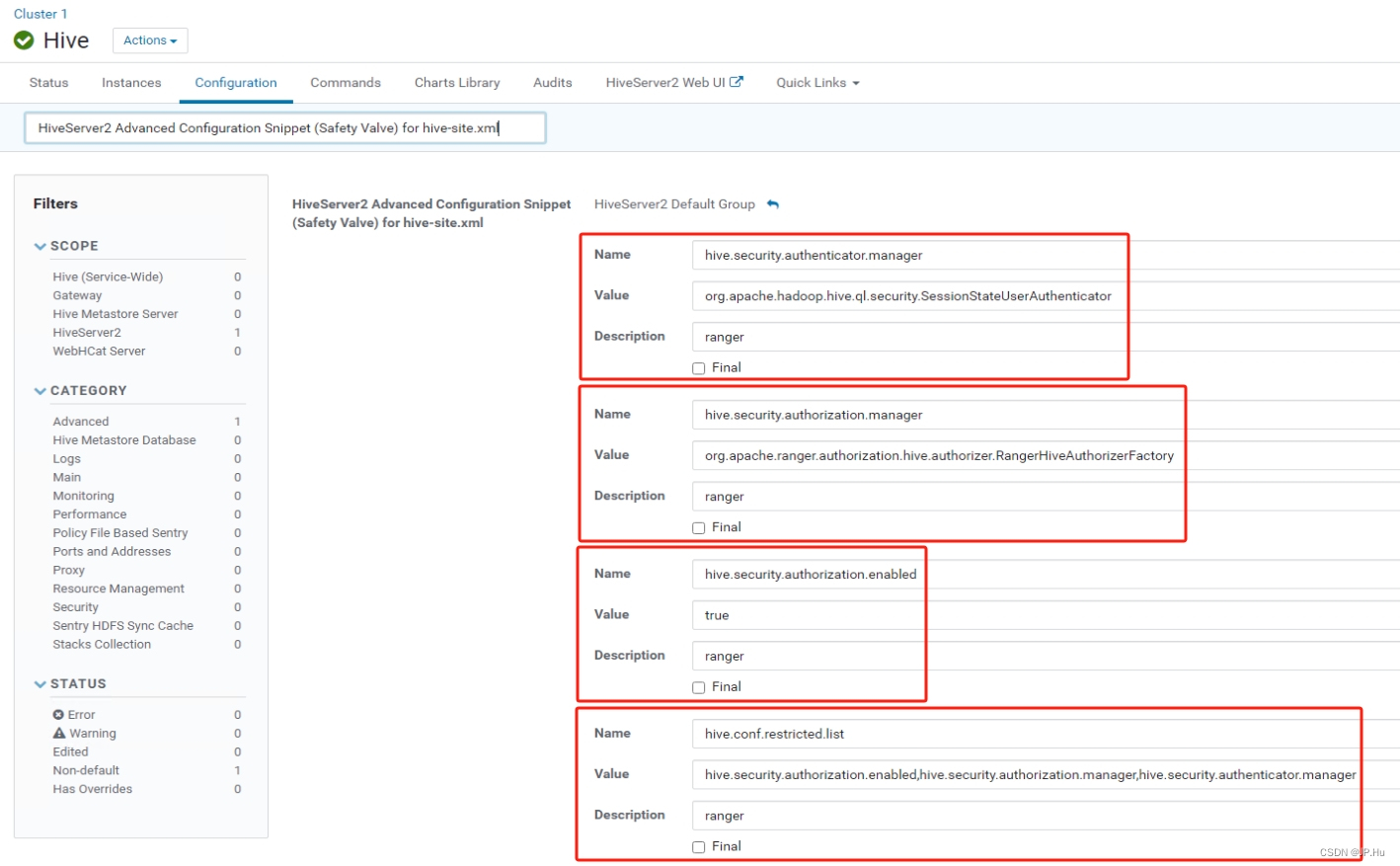Image resolution: width=1400 pixels, height=866 pixels.
Task: Filter by Resource Management category
Action: (118, 590)
